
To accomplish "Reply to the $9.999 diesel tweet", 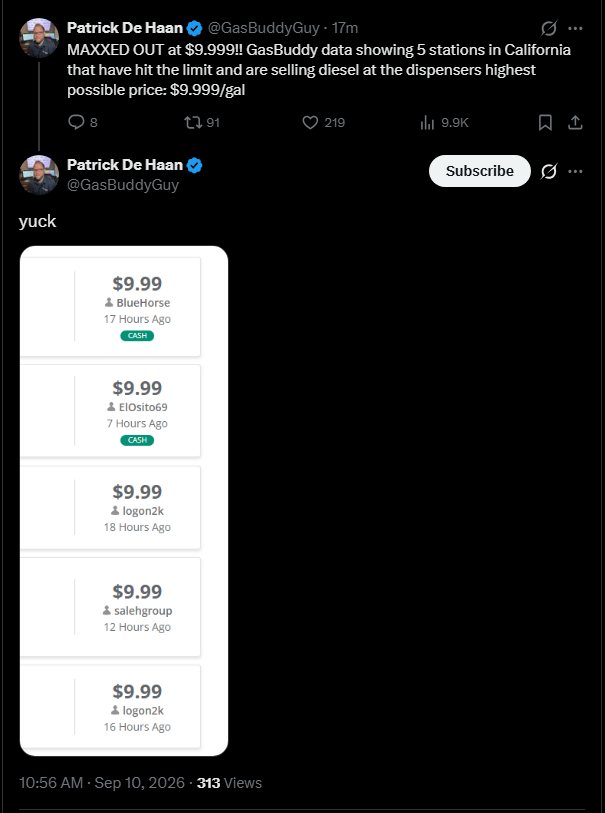I will 83,122.
